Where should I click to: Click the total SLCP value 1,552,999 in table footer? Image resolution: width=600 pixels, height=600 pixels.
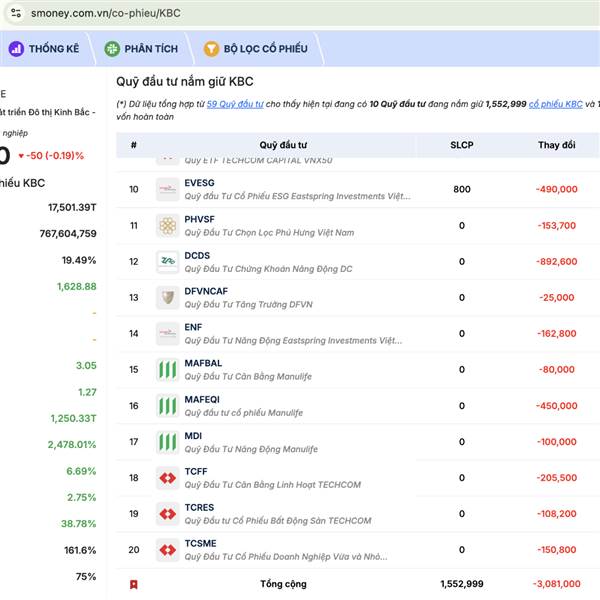pyautogui.click(x=462, y=584)
